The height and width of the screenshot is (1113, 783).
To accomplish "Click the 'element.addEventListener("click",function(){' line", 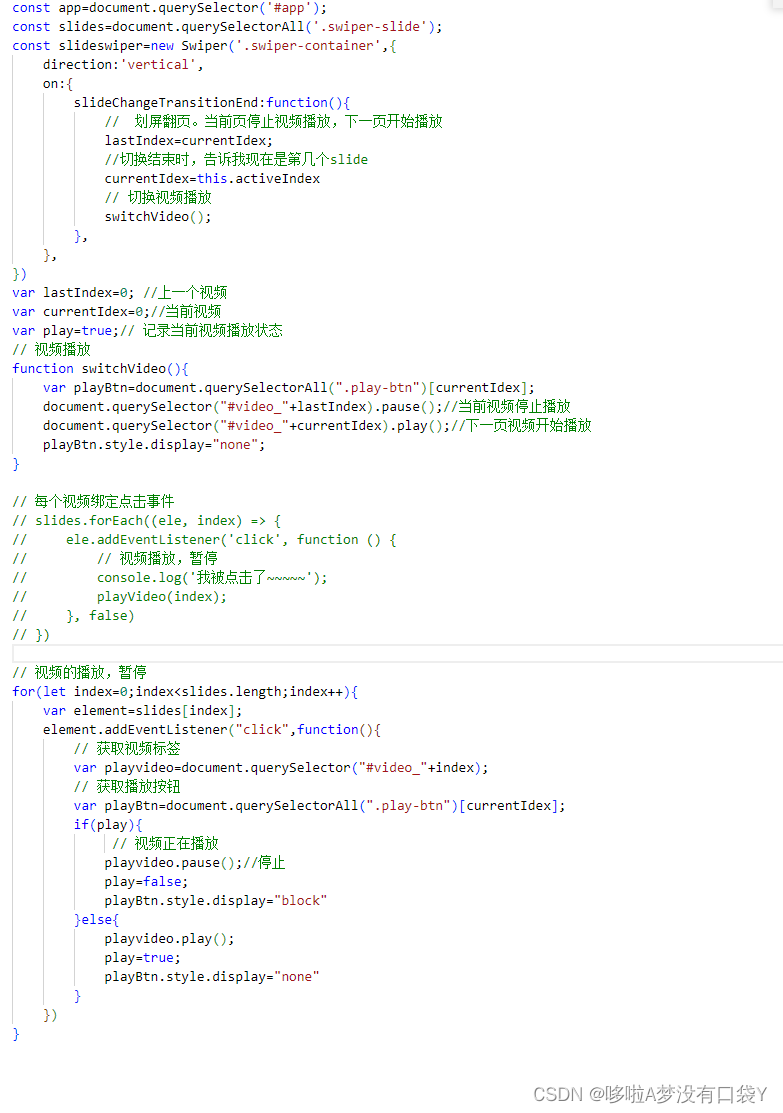I will [x=212, y=730].
